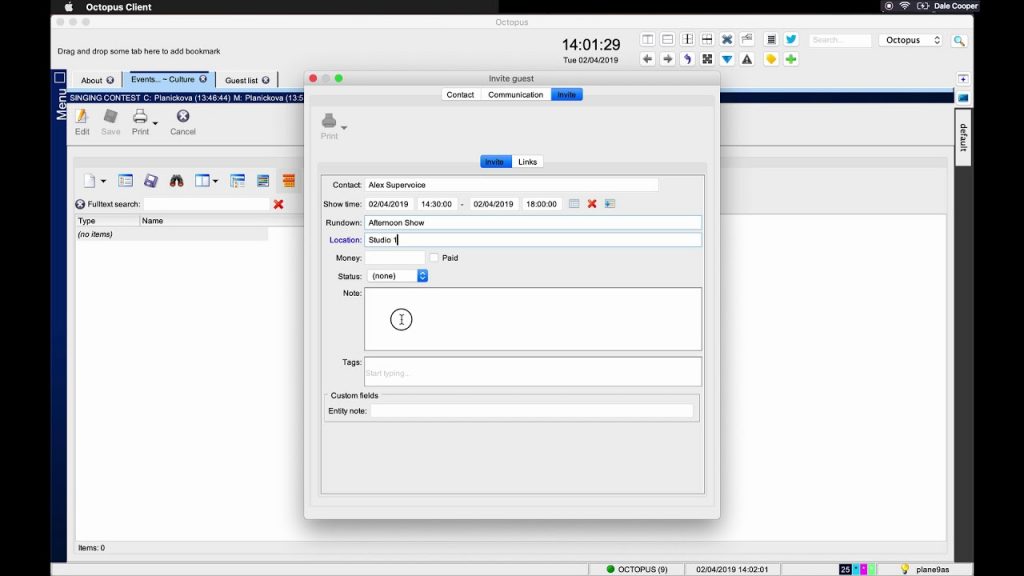Click the Save icon in the rundown toolbar

(x=110, y=118)
